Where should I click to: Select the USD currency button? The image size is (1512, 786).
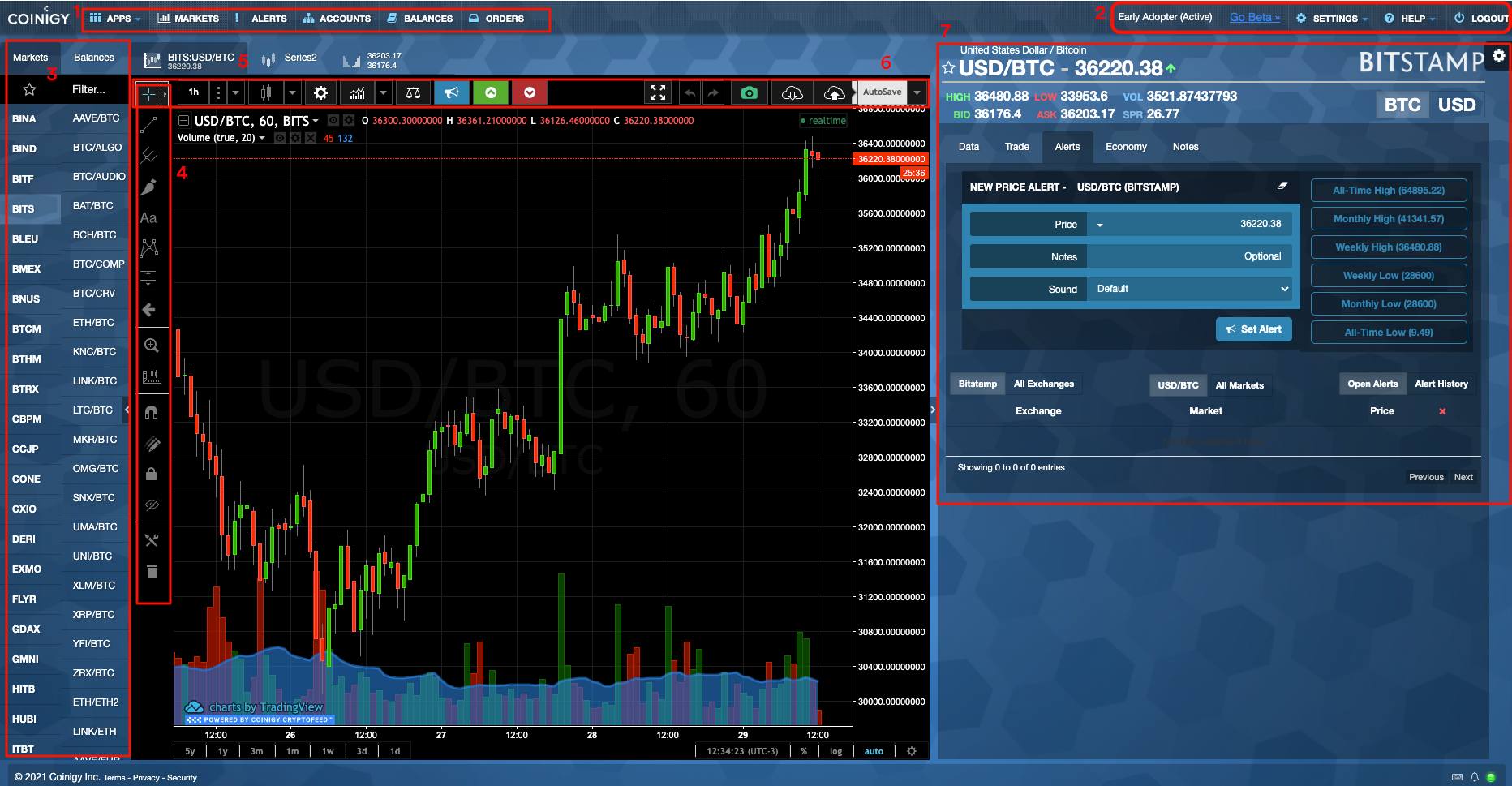pos(1457,105)
